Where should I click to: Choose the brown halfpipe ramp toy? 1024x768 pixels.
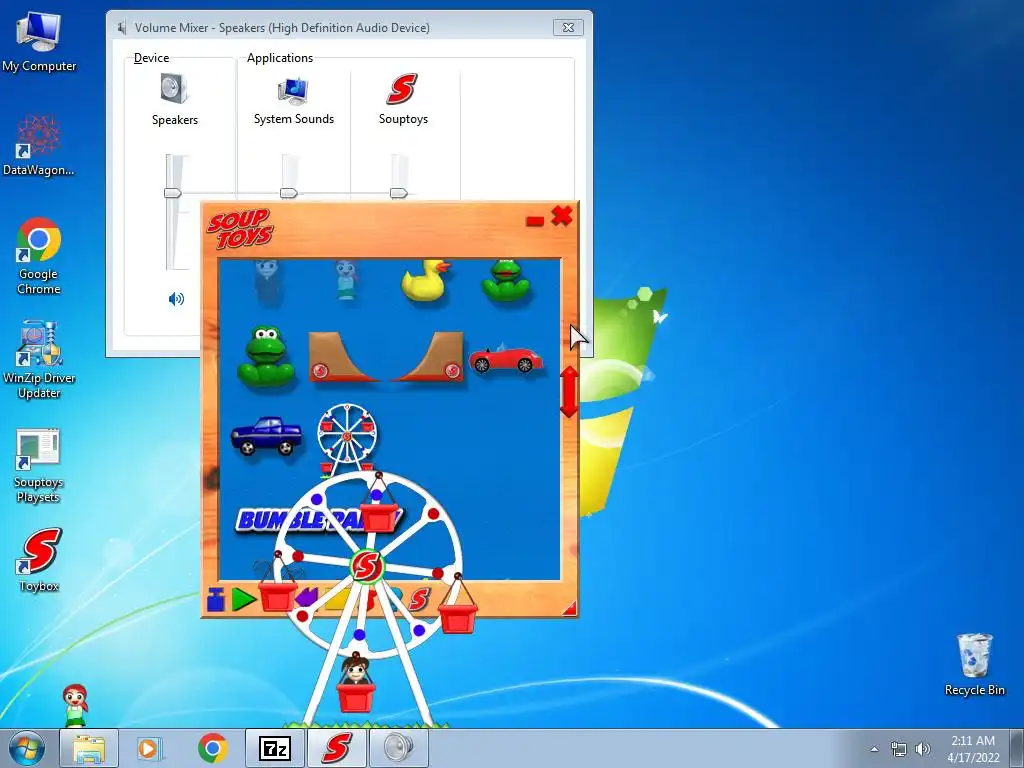coord(385,357)
